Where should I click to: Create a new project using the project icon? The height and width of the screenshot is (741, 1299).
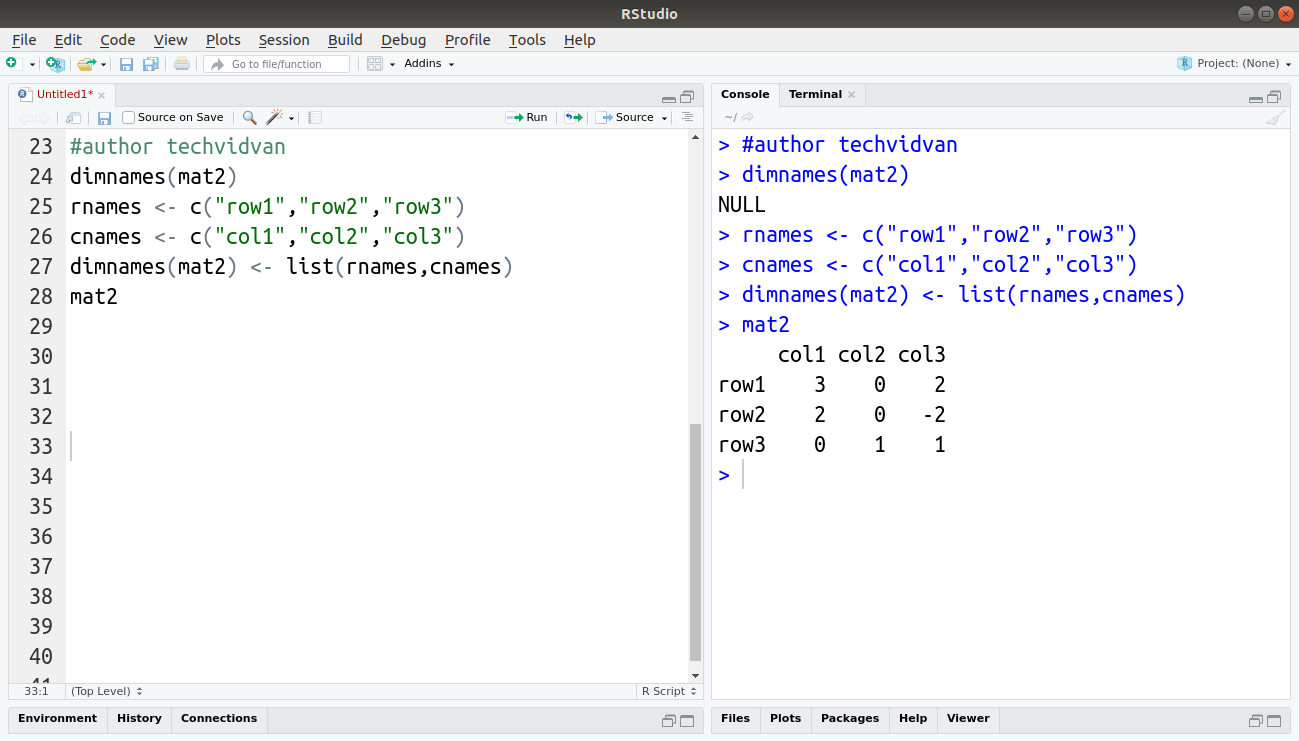pyautogui.click(x=55, y=62)
